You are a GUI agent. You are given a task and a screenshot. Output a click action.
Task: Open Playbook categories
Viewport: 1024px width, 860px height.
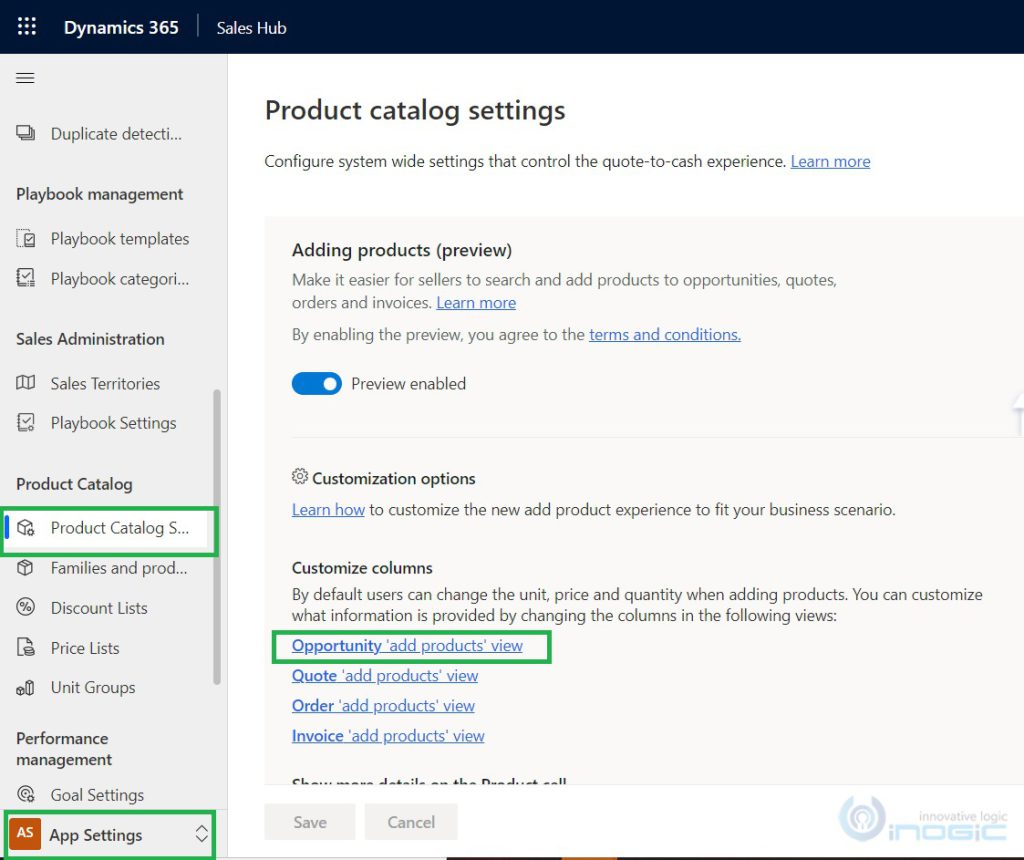point(119,278)
